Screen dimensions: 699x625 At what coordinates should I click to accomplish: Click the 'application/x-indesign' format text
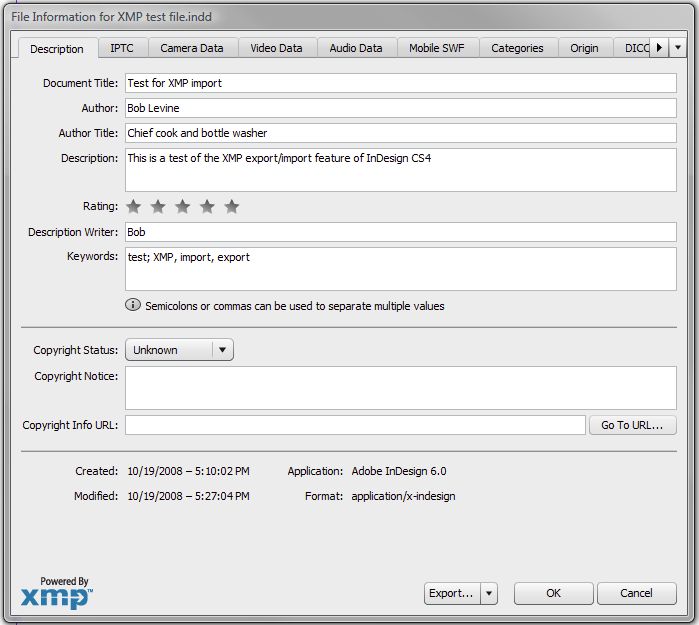point(403,496)
